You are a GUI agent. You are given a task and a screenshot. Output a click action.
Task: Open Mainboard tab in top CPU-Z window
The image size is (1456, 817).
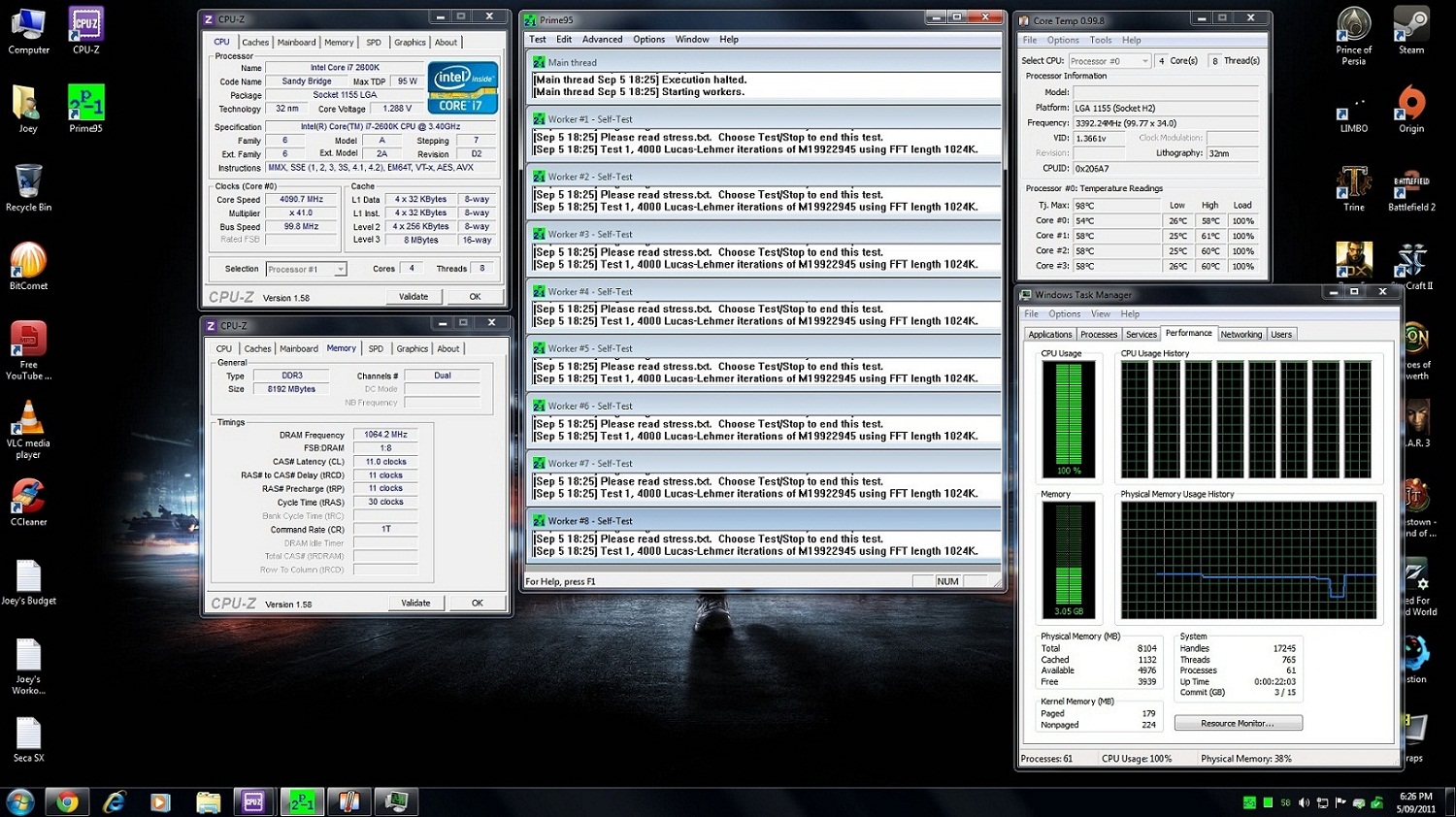[296, 43]
